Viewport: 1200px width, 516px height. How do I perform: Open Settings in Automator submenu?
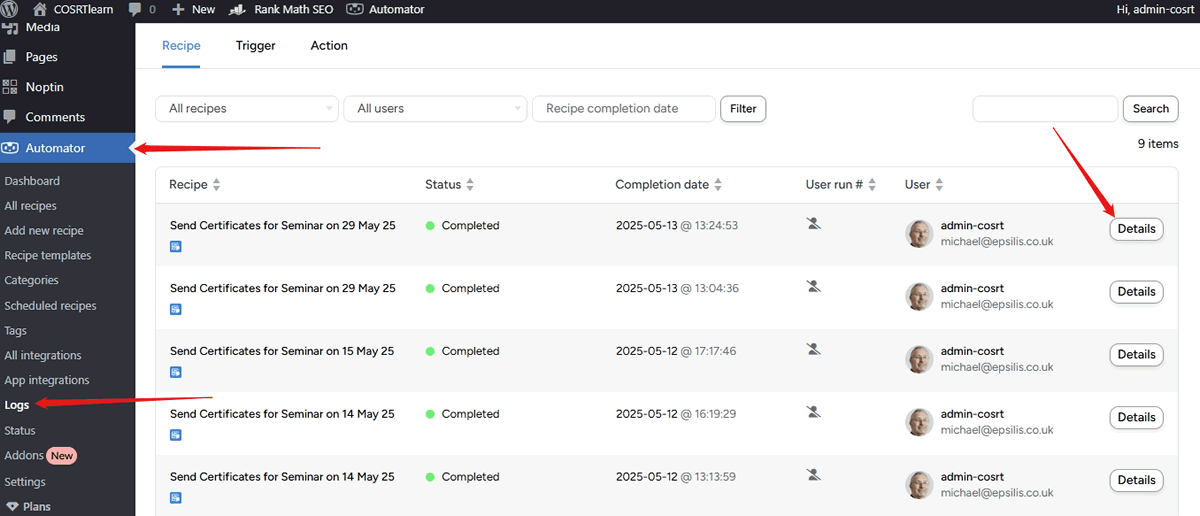click(25, 482)
